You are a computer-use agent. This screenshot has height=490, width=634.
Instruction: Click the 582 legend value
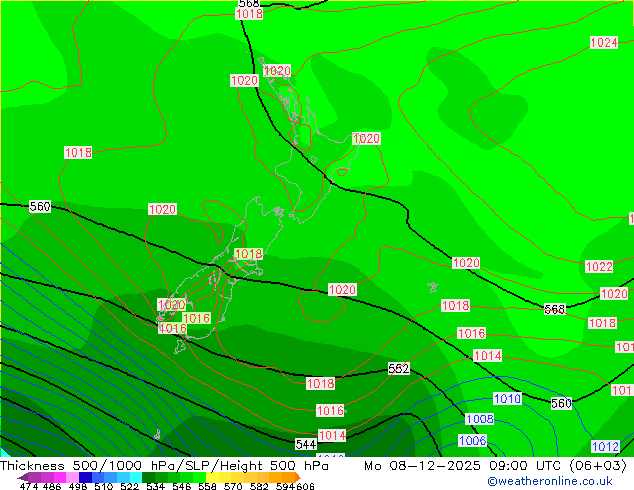click(259, 486)
